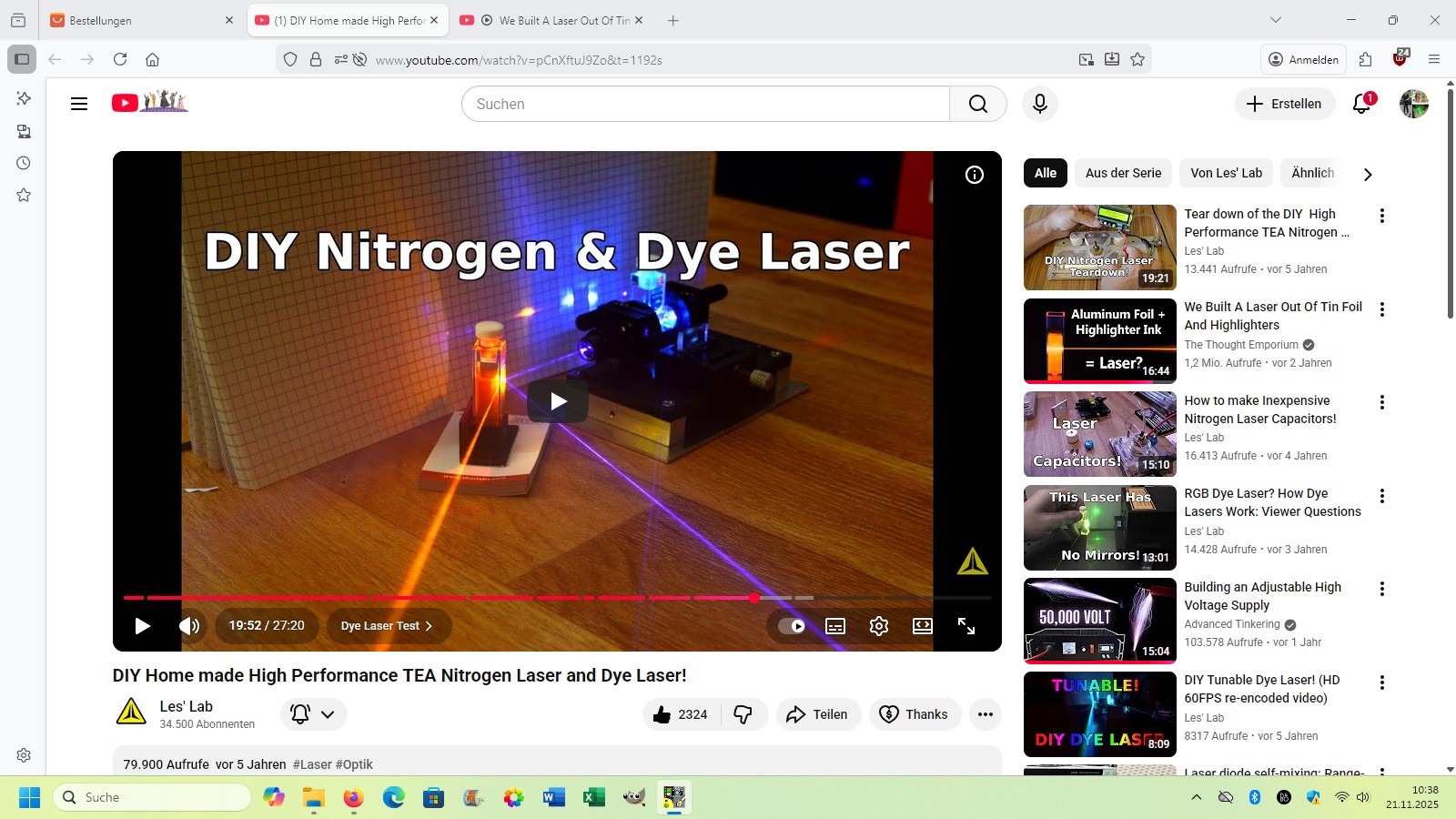1456x819 pixels.
Task: Click Les' Lab channel avatar
Action: pos(131,713)
